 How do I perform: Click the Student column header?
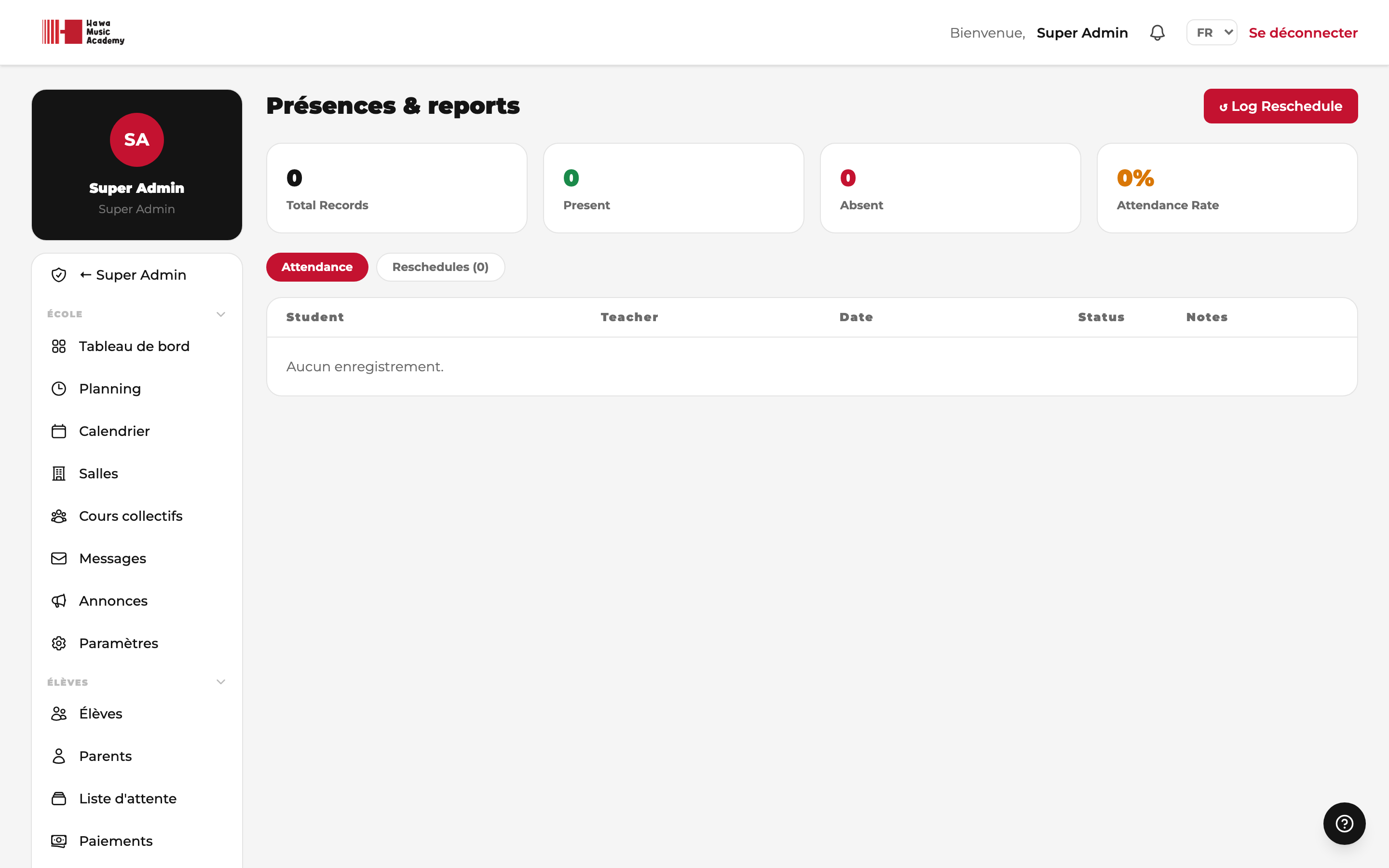pyautogui.click(x=315, y=317)
